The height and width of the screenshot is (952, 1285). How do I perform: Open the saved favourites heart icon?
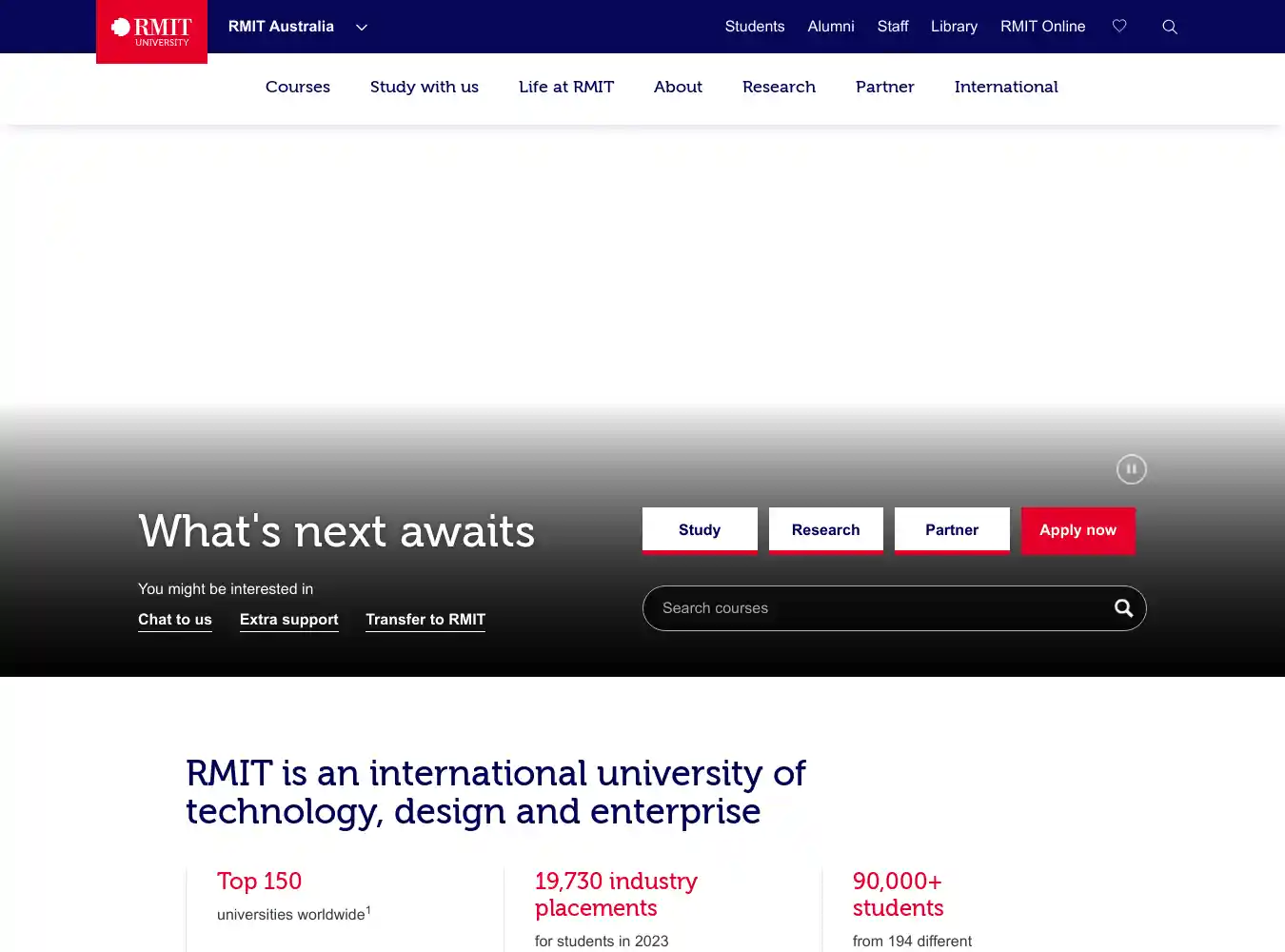pos(1119,27)
